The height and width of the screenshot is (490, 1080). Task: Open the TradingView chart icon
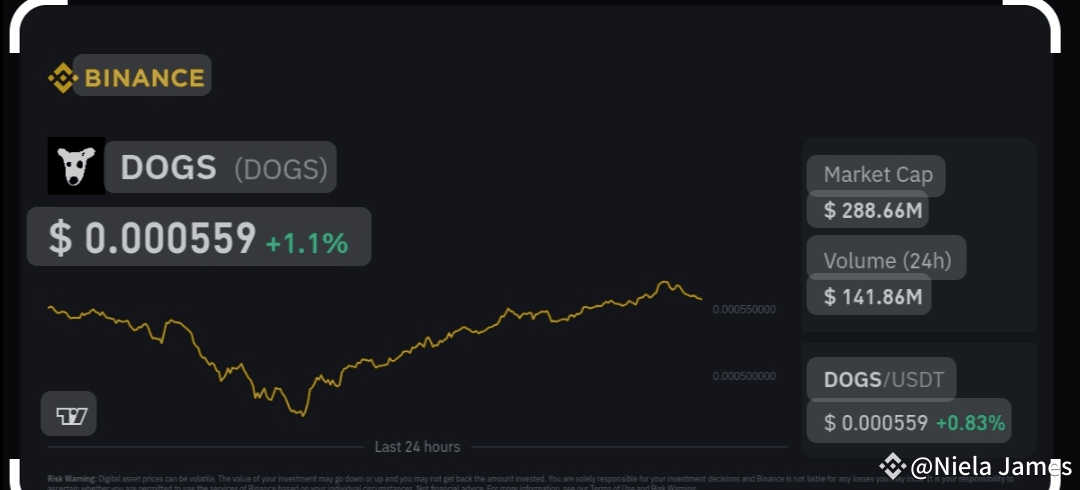69,414
